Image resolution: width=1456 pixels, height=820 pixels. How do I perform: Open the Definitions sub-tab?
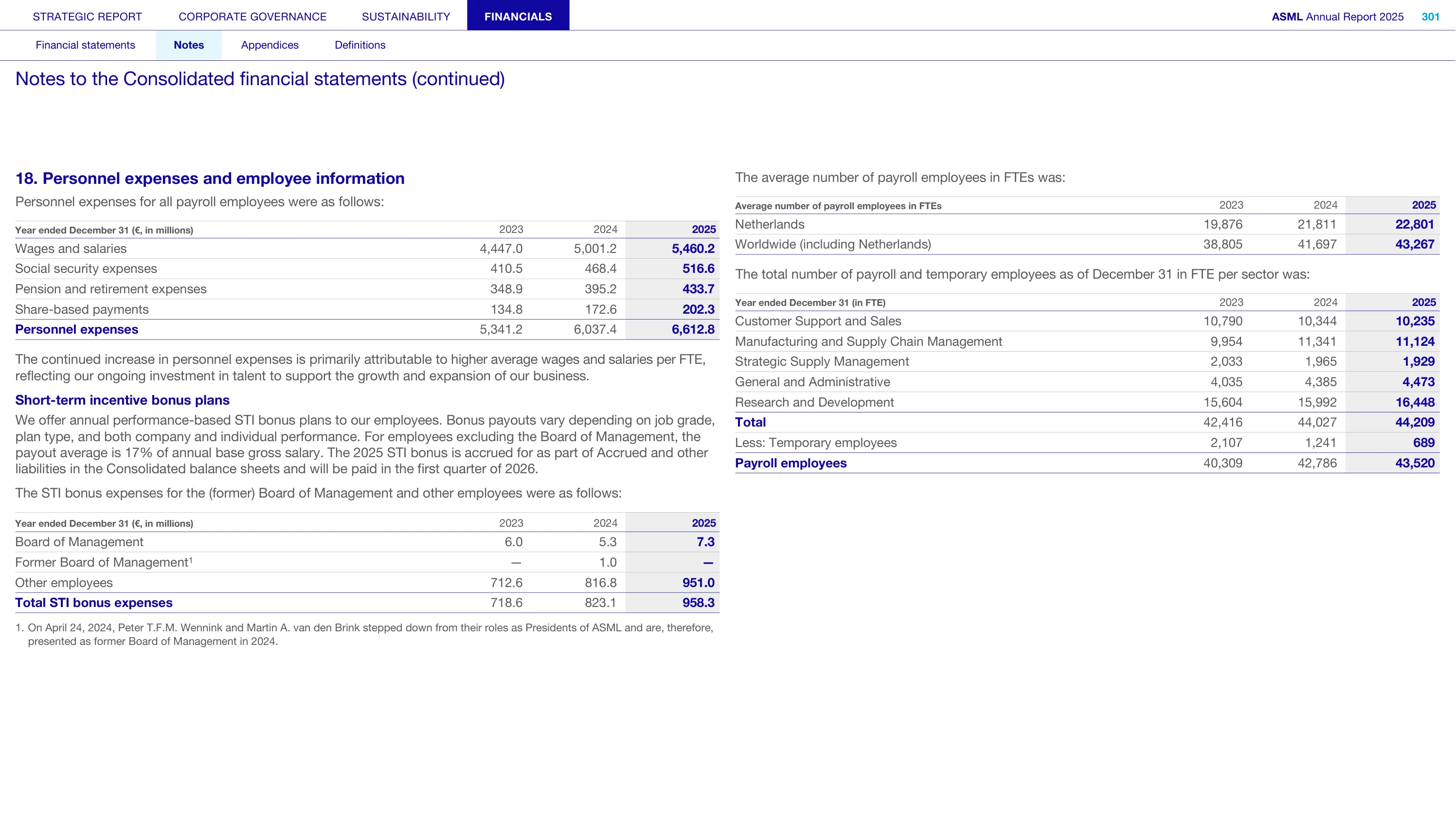(360, 45)
